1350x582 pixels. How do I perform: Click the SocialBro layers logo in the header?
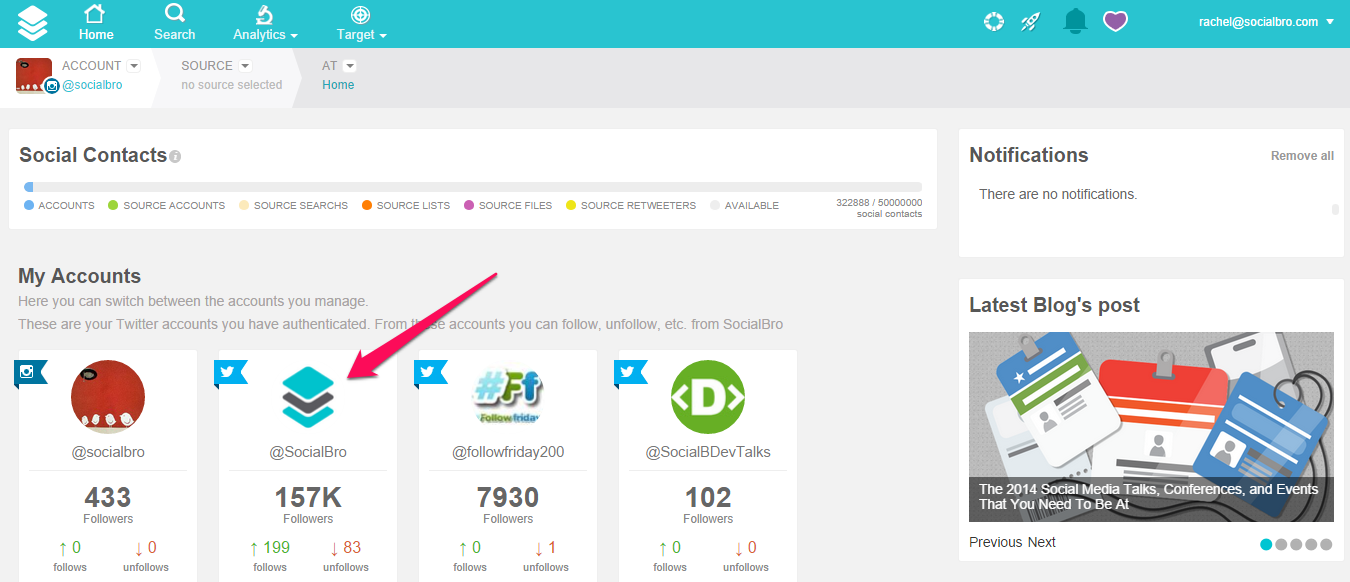pos(33,23)
